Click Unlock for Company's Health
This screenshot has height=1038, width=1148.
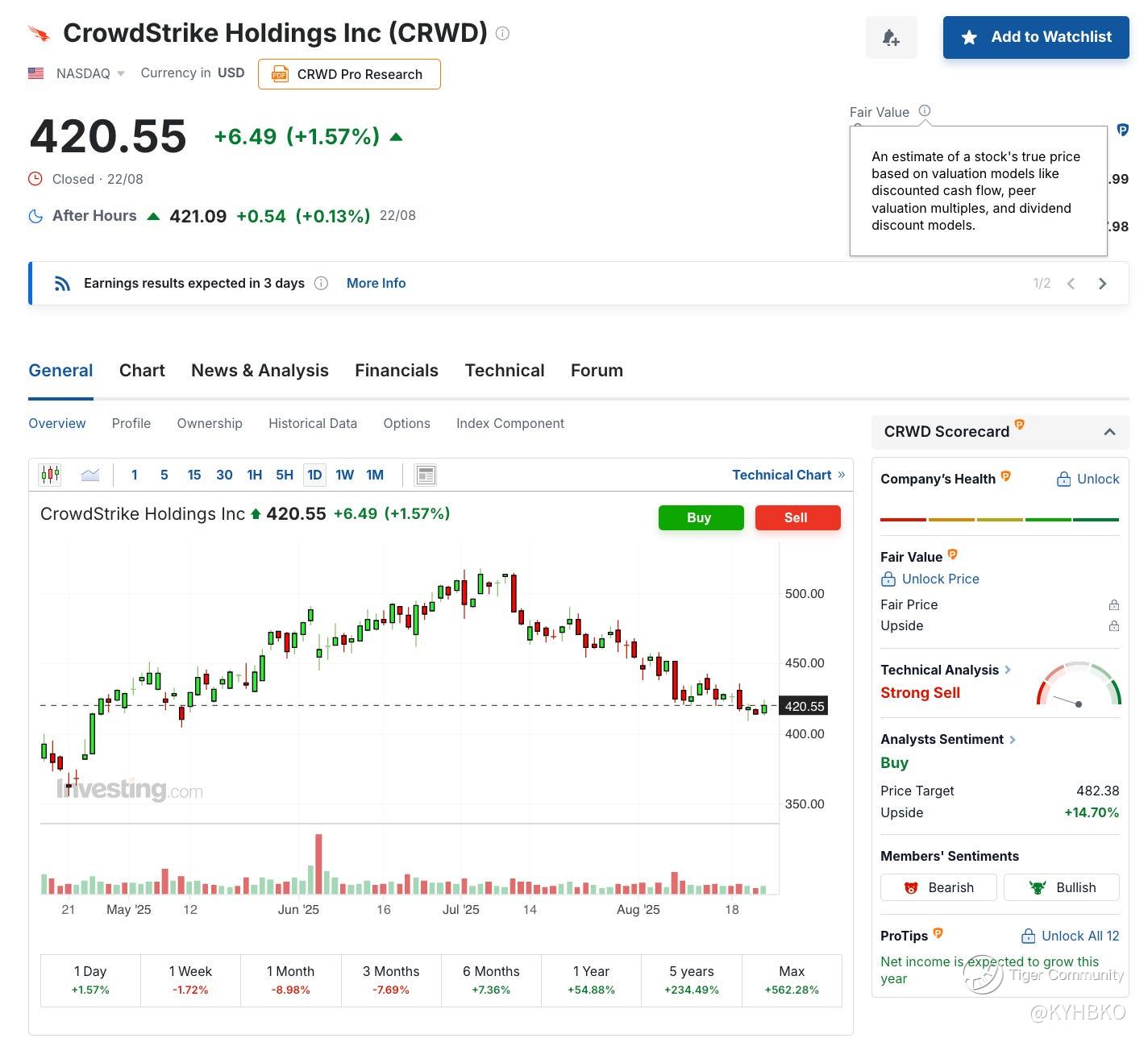[x=1088, y=479]
